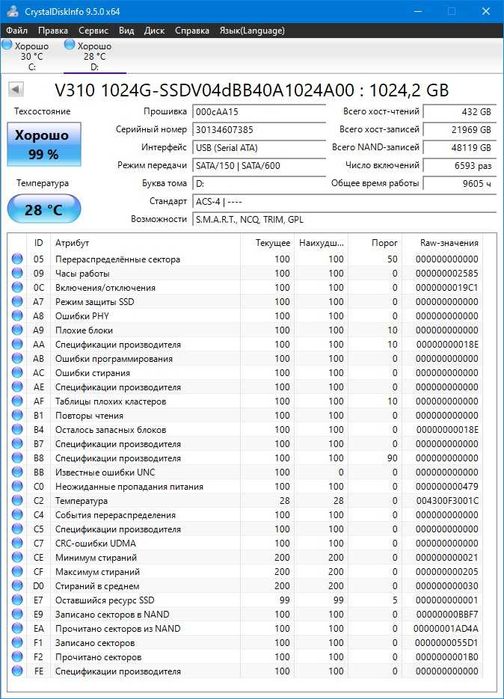Open the Правка menu
Image resolution: width=504 pixels, height=699 pixels.
(53, 30)
